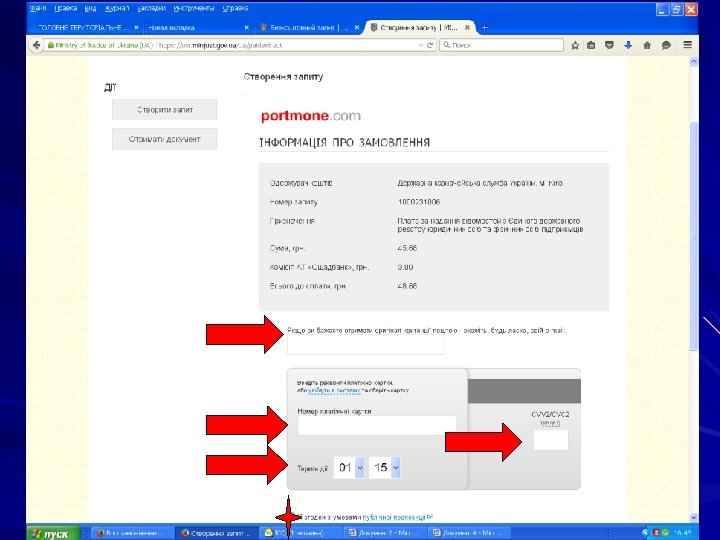Switch to 'Створення запиту' taskbar item
The image size is (720, 540).
[218, 533]
